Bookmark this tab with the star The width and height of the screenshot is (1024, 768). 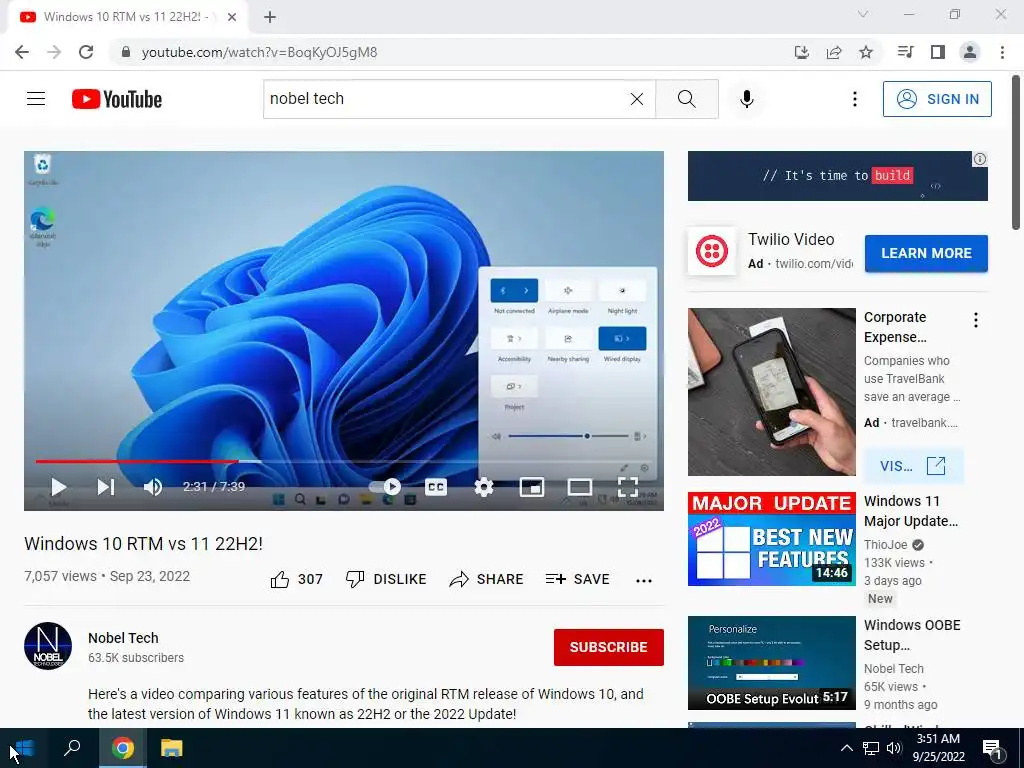coord(866,52)
